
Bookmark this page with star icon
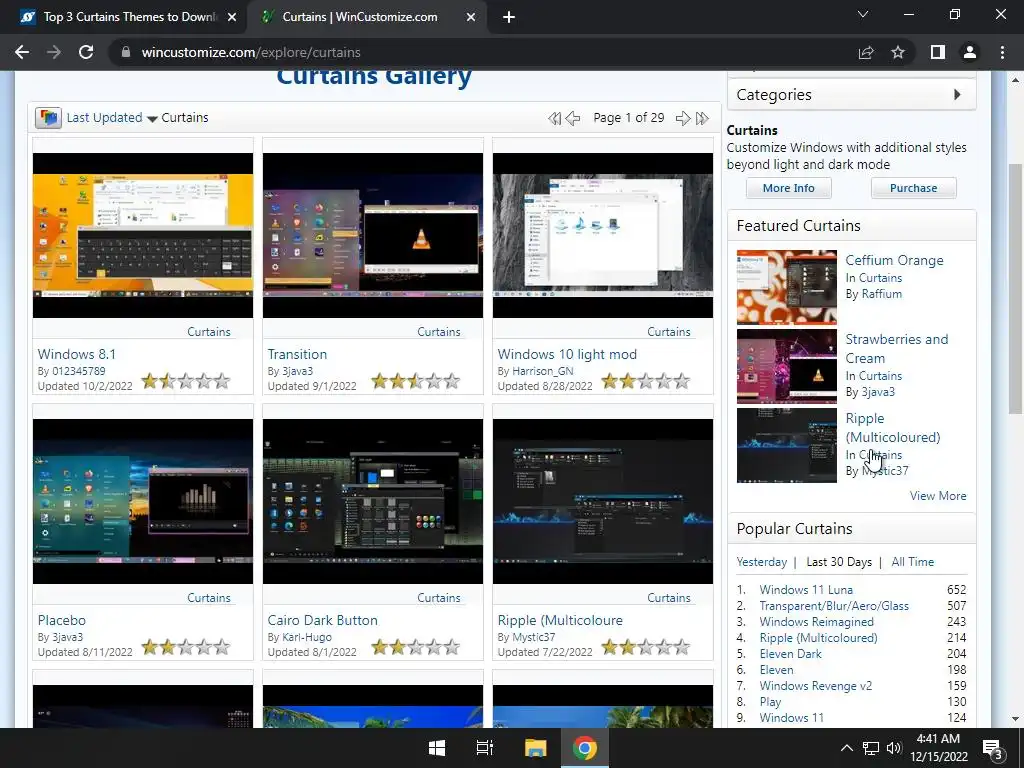click(x=898, y=52)
